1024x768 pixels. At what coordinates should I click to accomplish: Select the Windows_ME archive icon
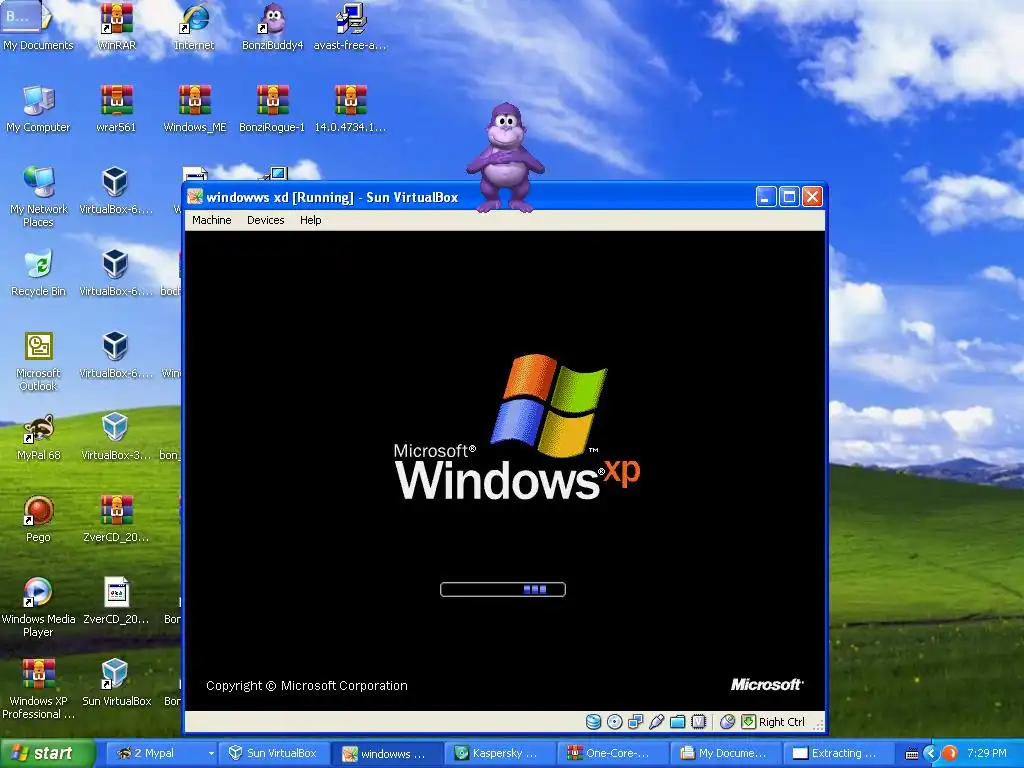point(195,108)
